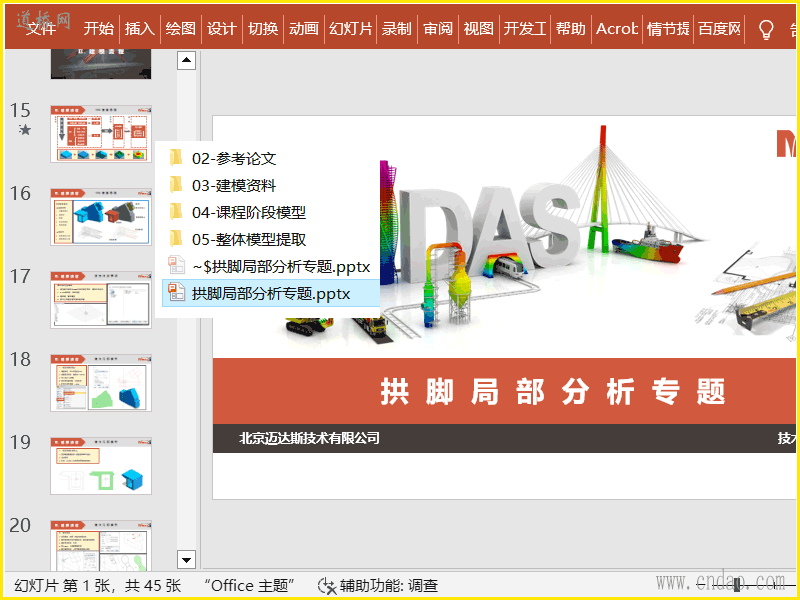Click the 03-建模资料 folder icon
This screenshot has height=600, width=800.
(x=176, y=185)
